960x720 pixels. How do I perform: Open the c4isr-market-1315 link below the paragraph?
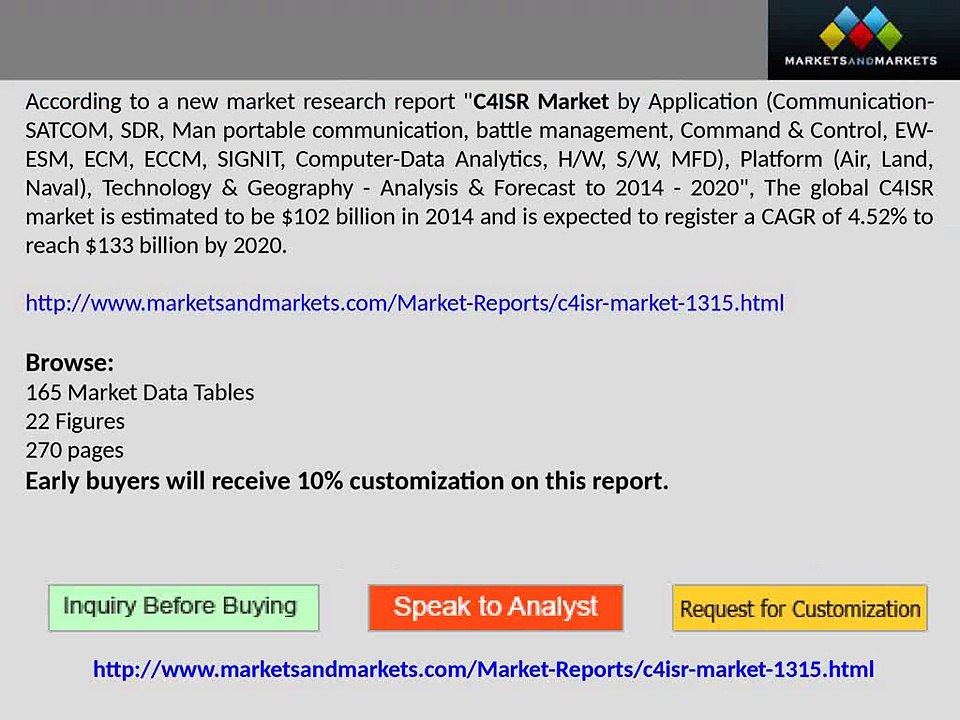[x=405, y=303]
